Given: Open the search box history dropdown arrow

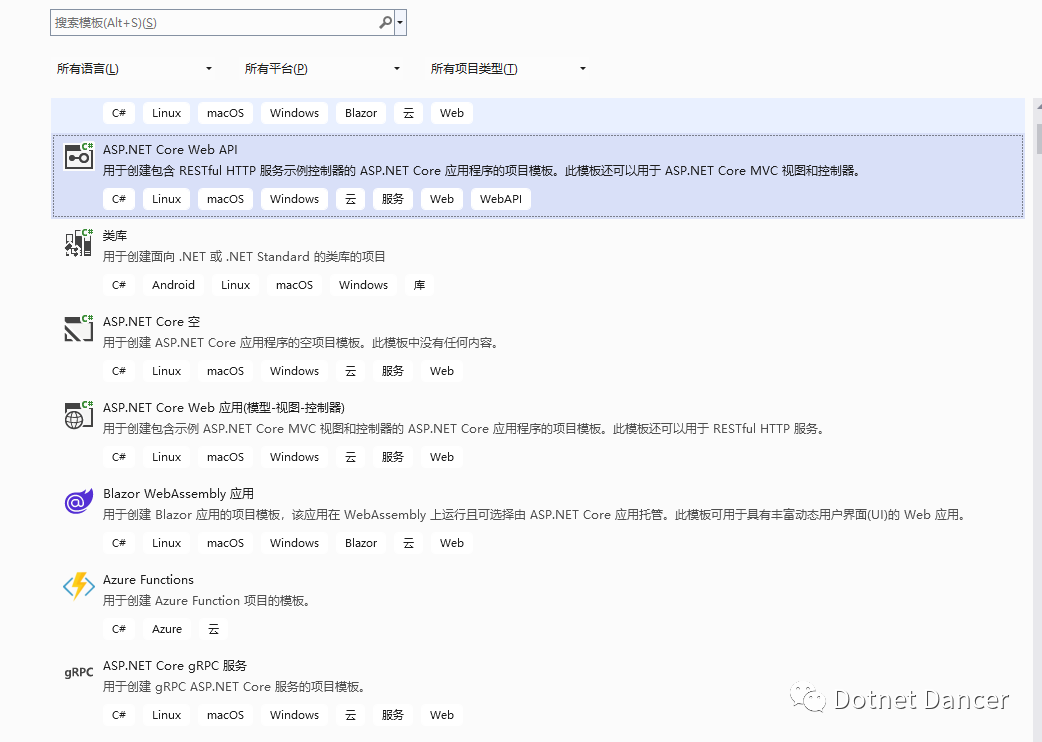Looking at the screenshot, I should [400, 23].
